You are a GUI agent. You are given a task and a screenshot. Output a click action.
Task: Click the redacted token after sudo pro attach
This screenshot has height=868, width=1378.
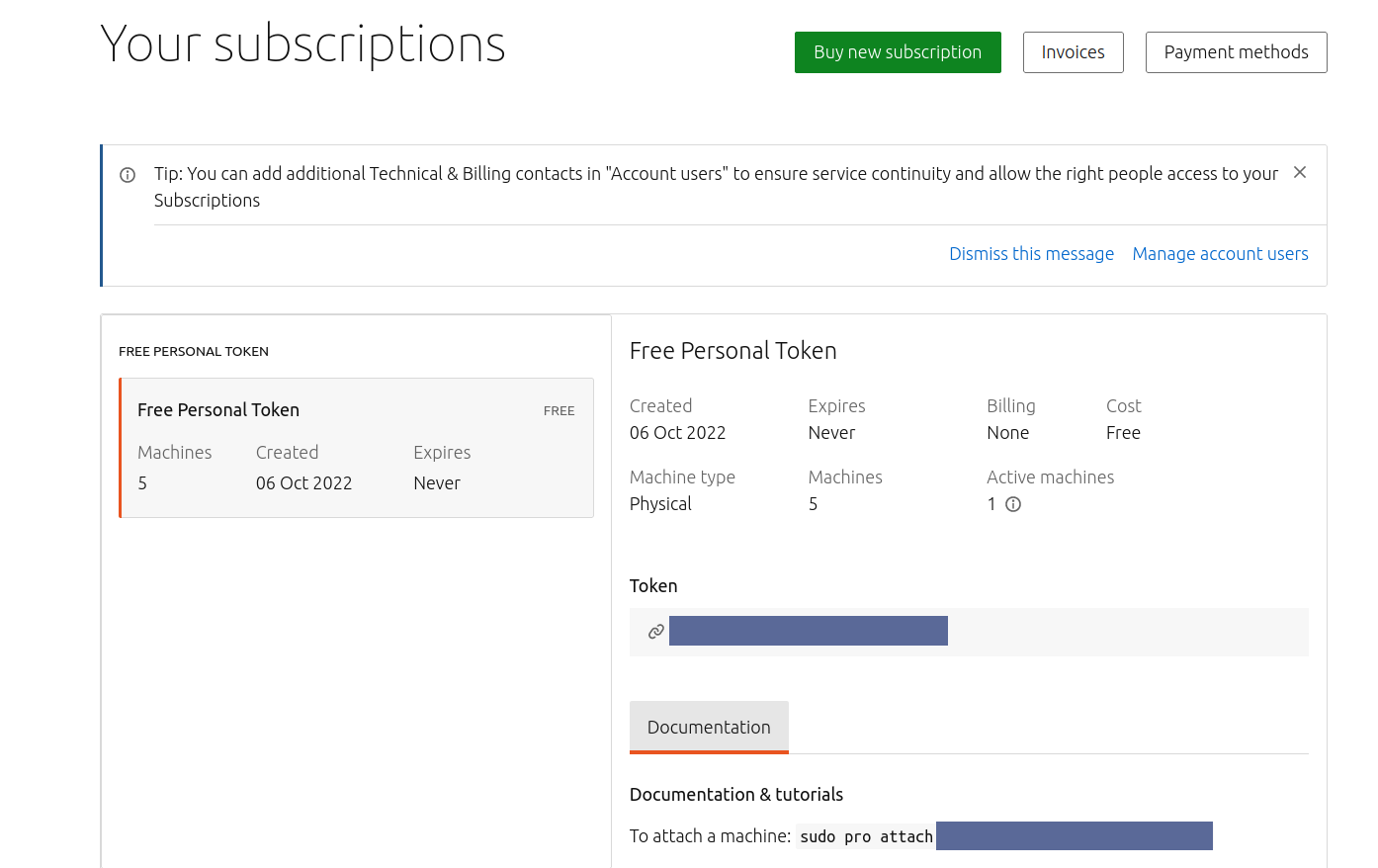click(1075, 835)
